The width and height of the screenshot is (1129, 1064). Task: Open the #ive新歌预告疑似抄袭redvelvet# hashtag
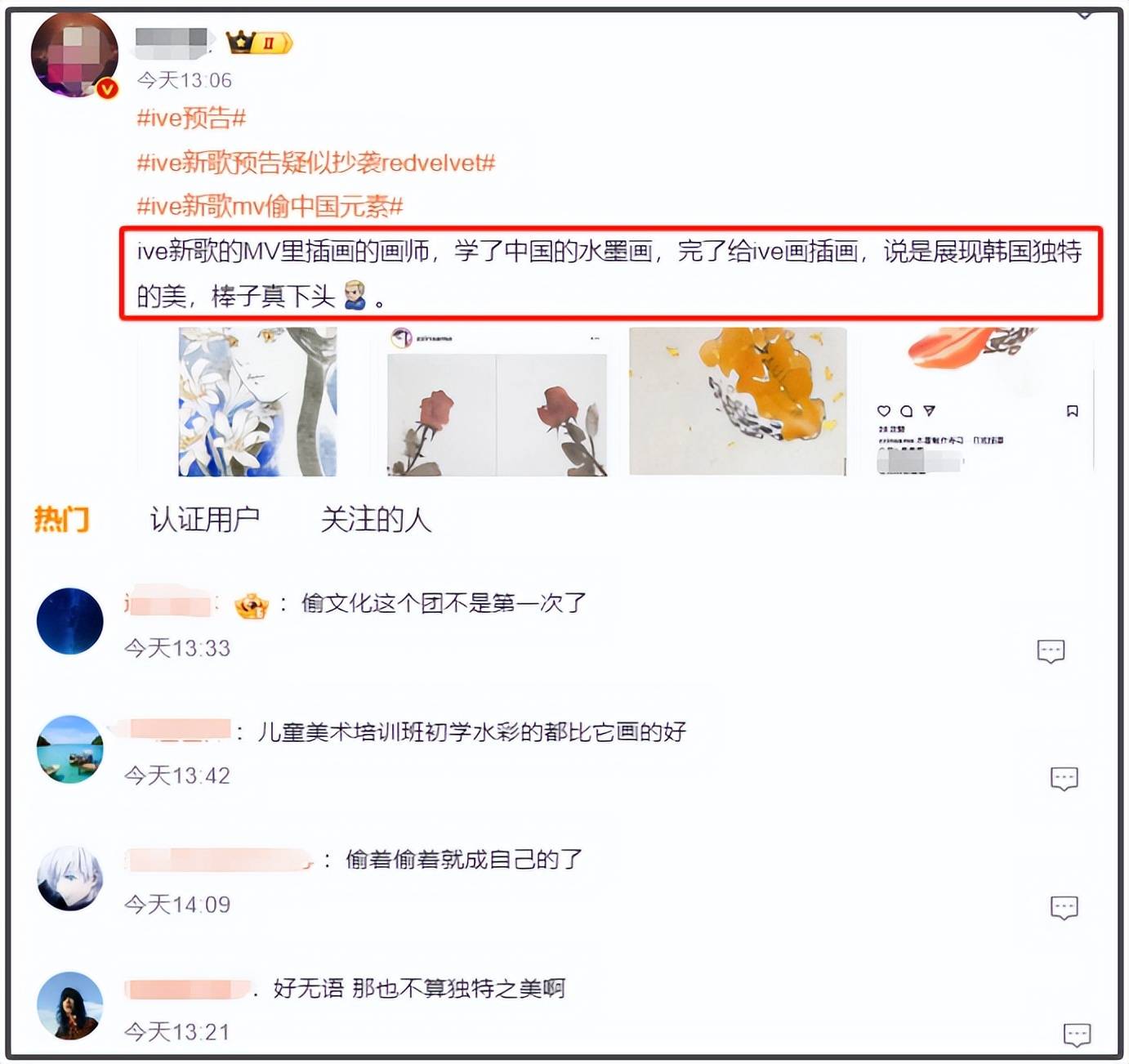[x=316, y=163]
